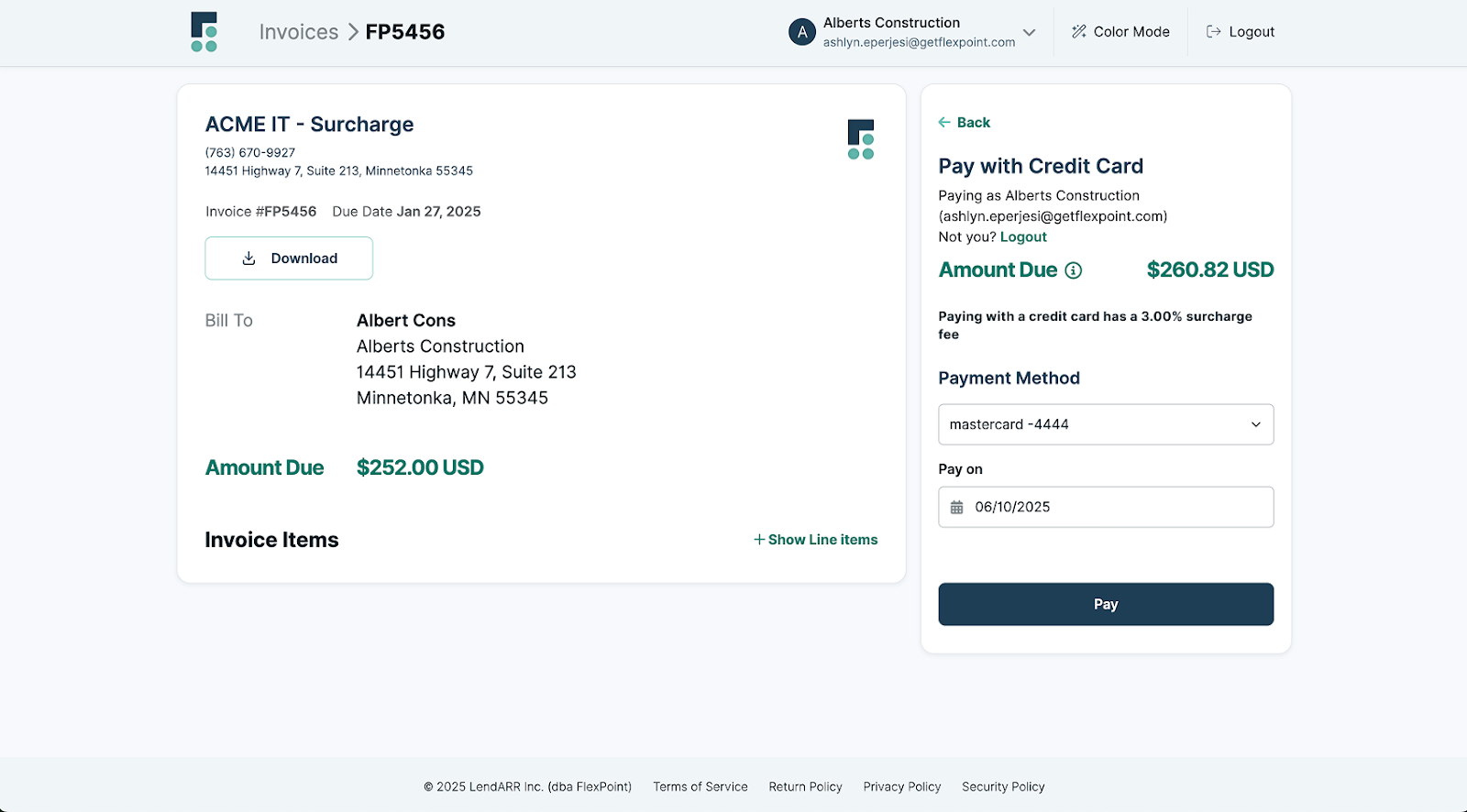Click the Pay on date field showing 06/10/2025
The width and height of the screenshot is (1467, 812).
point(1105,507)
